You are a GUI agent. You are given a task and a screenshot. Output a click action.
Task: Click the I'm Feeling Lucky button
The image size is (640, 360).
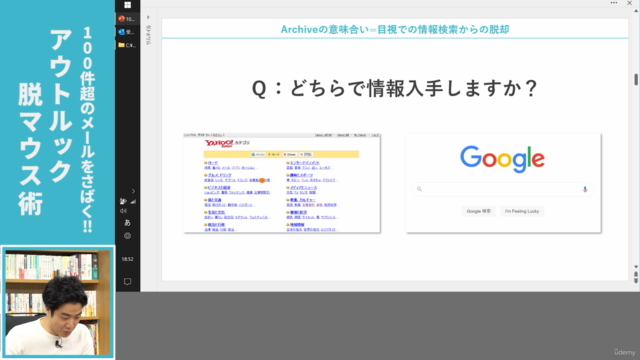pyautogui.click(x=522, y=211)
